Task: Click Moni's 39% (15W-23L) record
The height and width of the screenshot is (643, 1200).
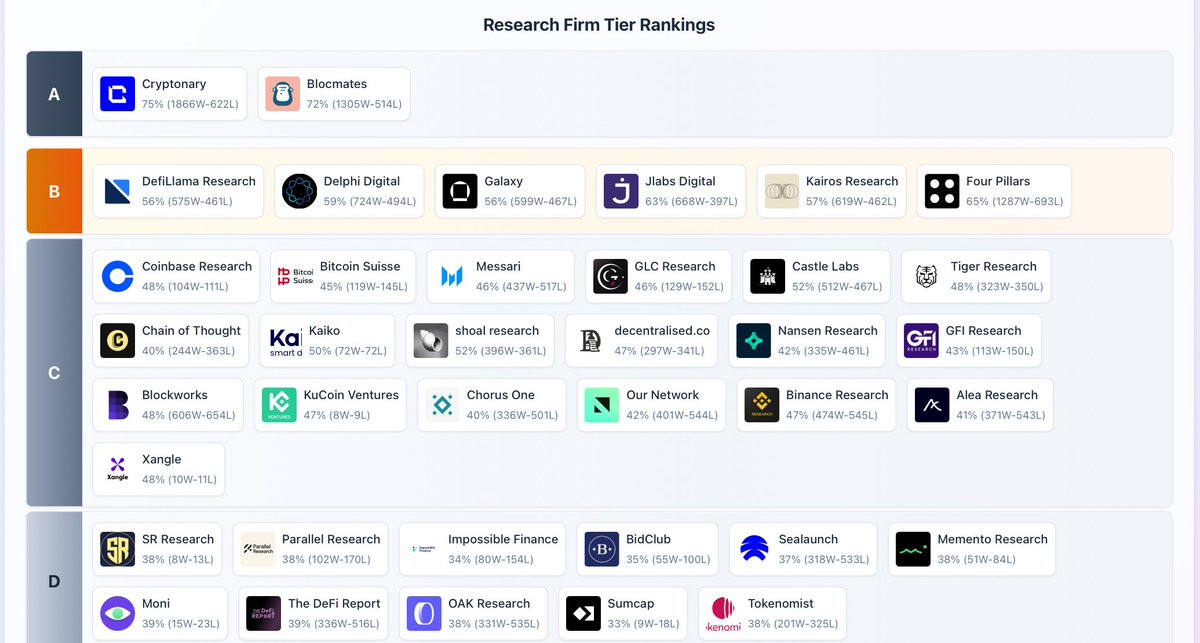Action: (x=181, y=623)
